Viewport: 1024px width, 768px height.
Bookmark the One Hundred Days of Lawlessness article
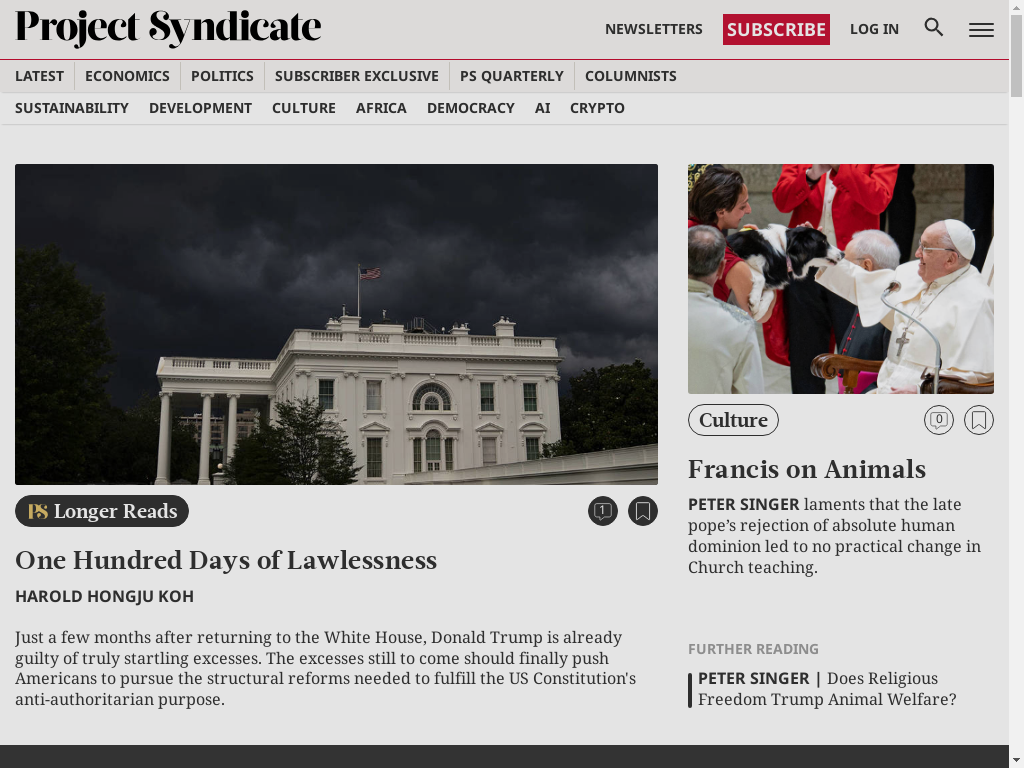(x=643, y=511)
